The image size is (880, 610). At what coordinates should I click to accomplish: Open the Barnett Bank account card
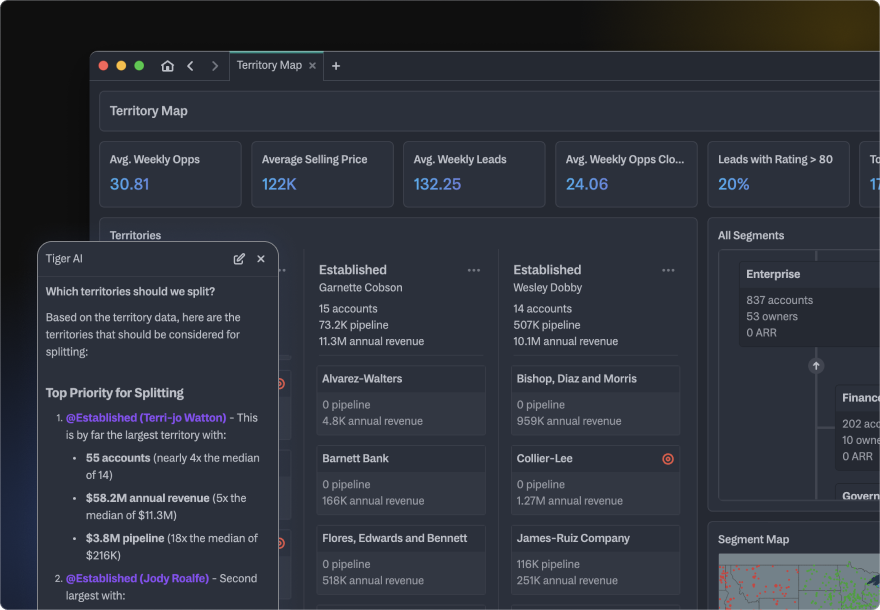401,480
